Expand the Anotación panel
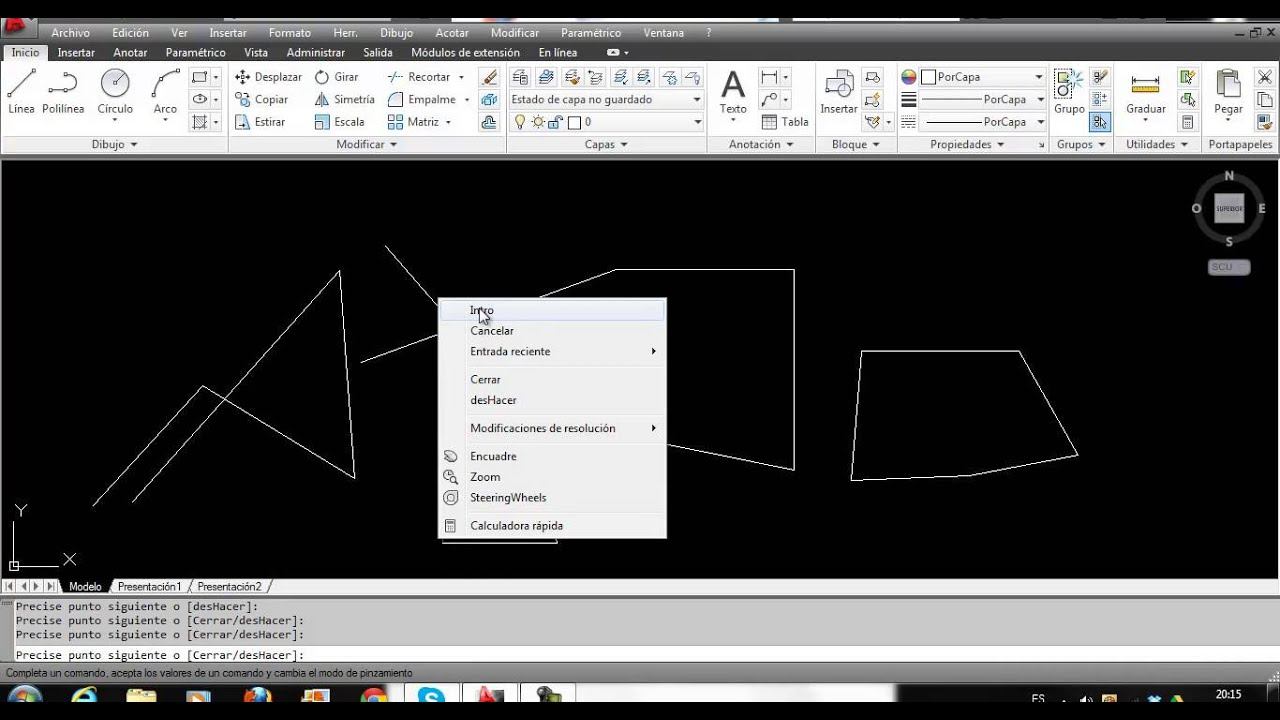The image size is (1280, 720). 761,145
